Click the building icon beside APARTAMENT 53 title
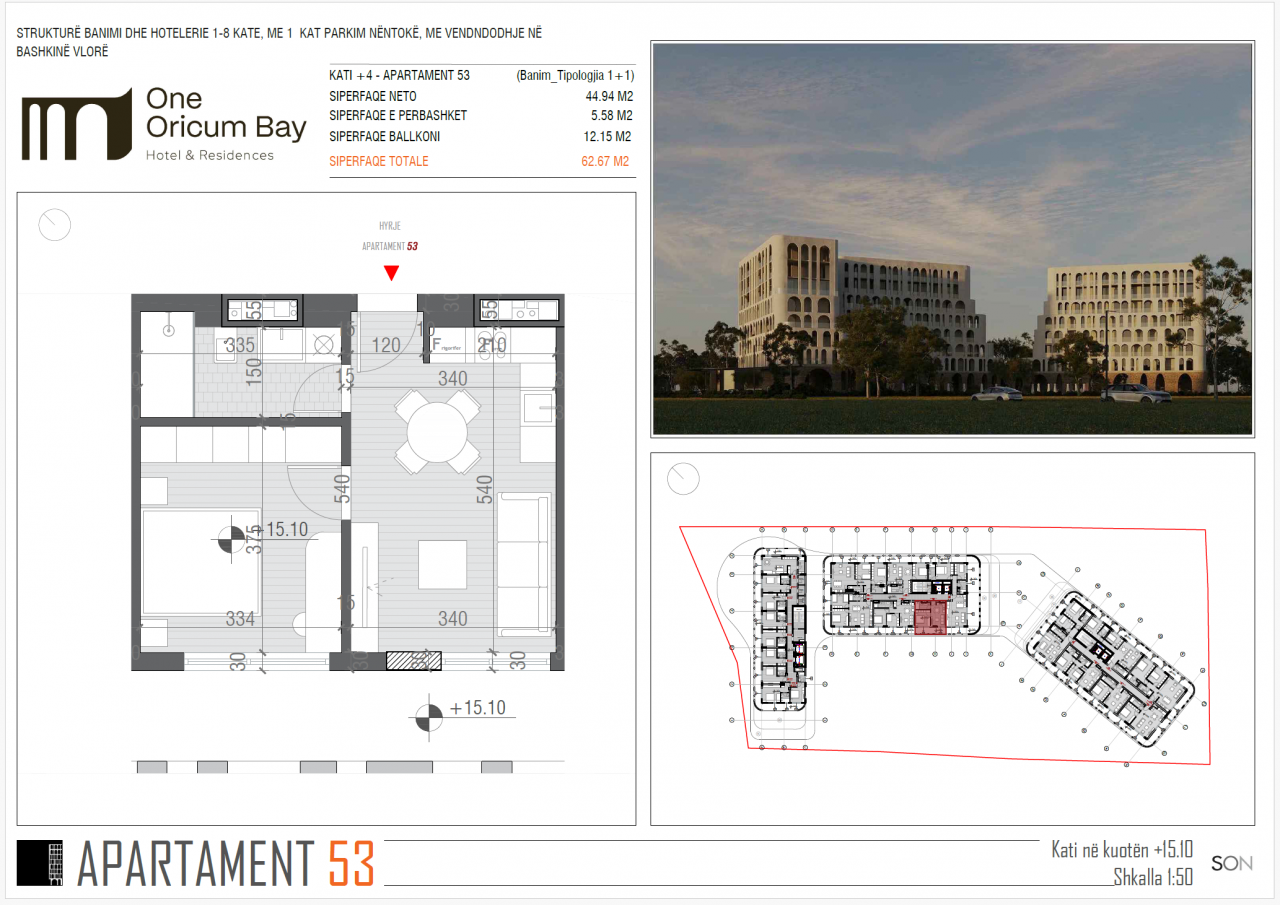Viewport: 1280px width, 905px height. (x=45, y=864)
